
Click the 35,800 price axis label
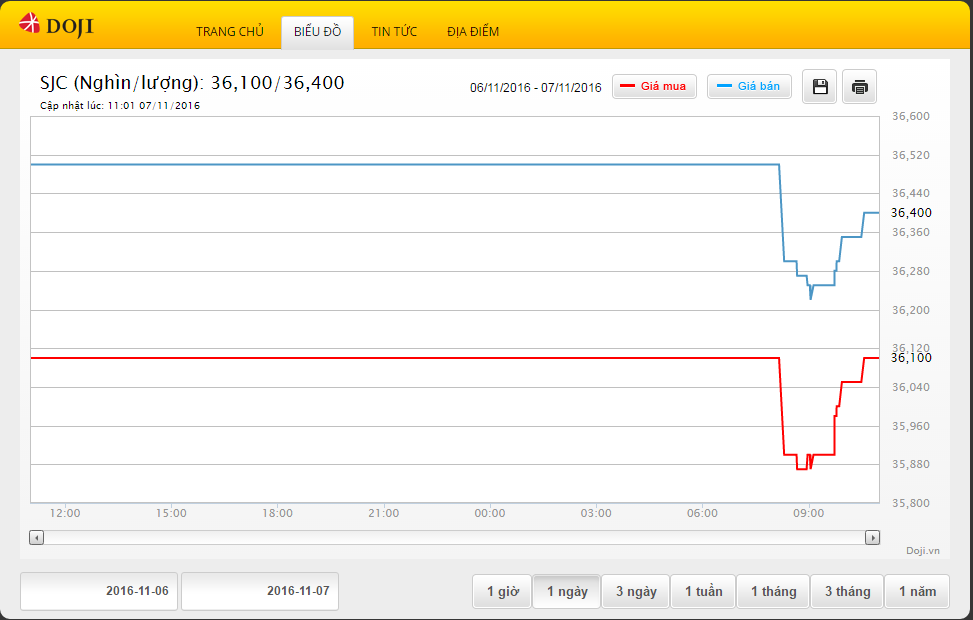pyautogui.click(x=911, y=503)
